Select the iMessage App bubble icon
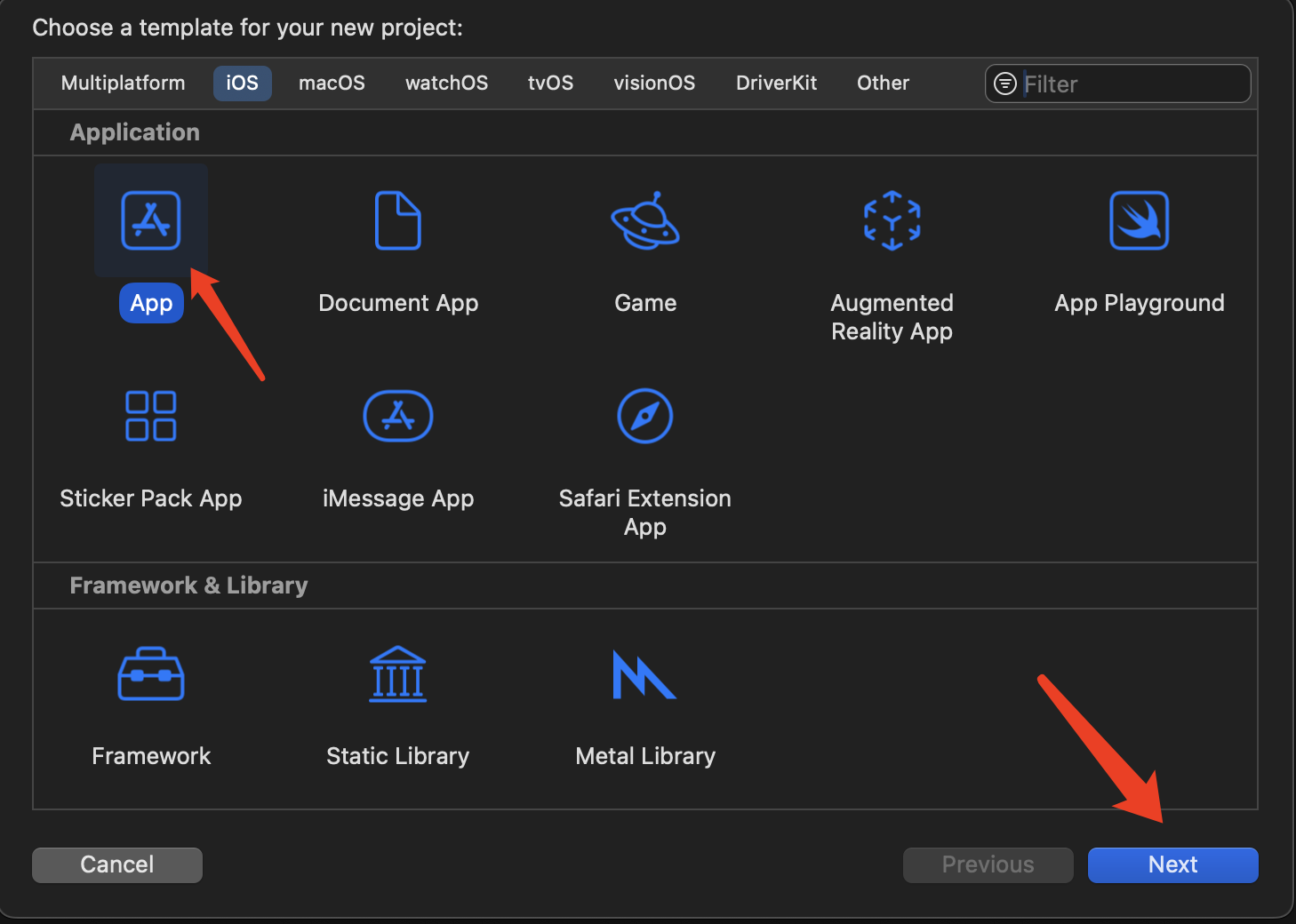This screenshot has width=1296, height=924. tap(398, 416)
